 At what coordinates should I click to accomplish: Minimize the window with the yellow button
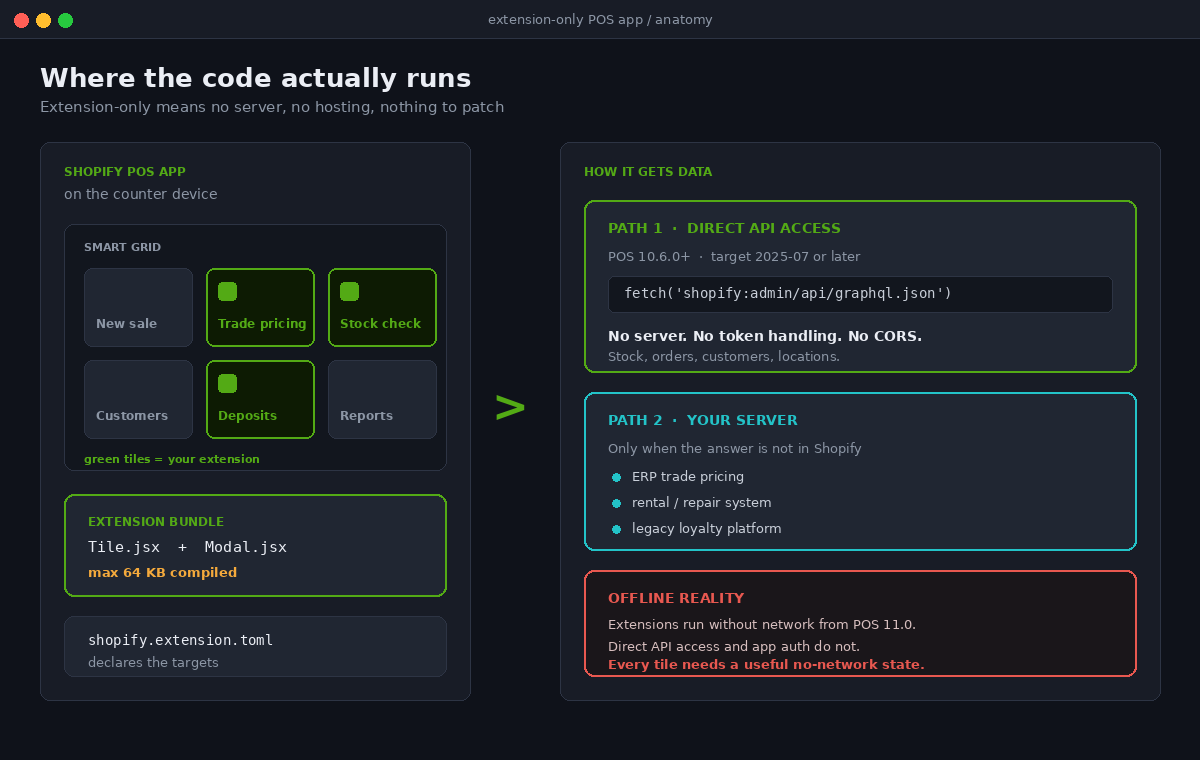(x=43, y=20)
